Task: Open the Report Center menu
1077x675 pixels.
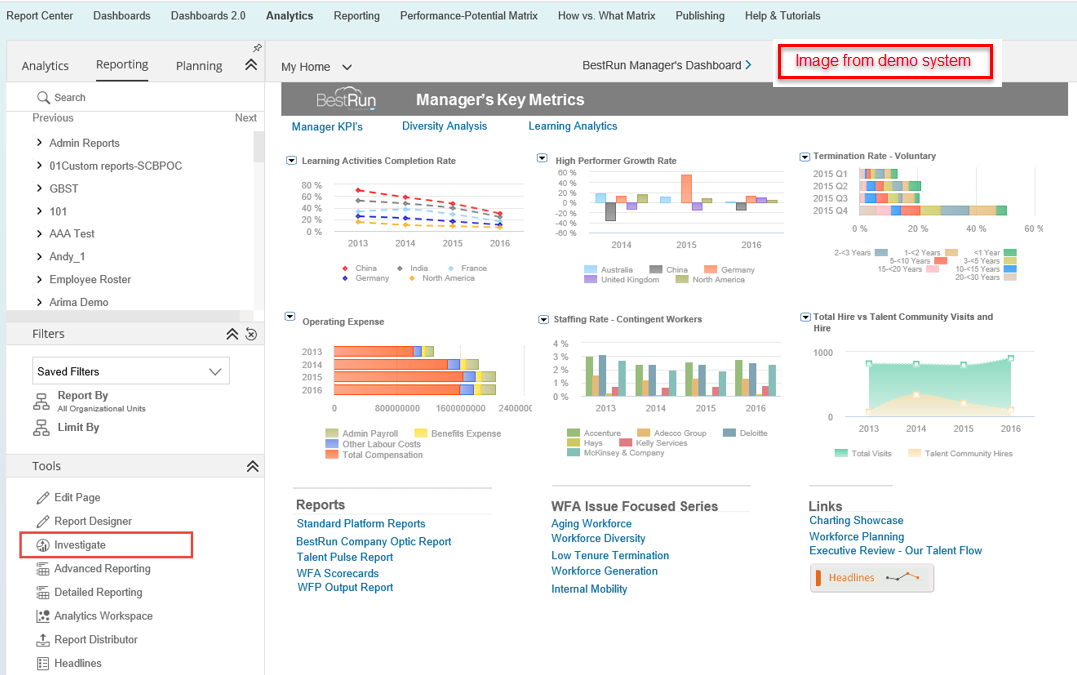Action: (40, 16)
